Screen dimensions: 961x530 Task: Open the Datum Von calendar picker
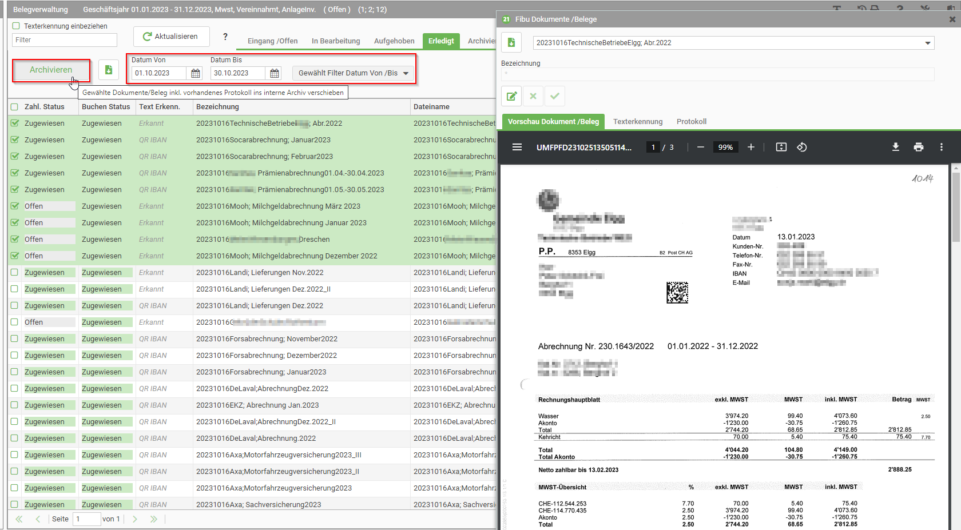(196, 73)
